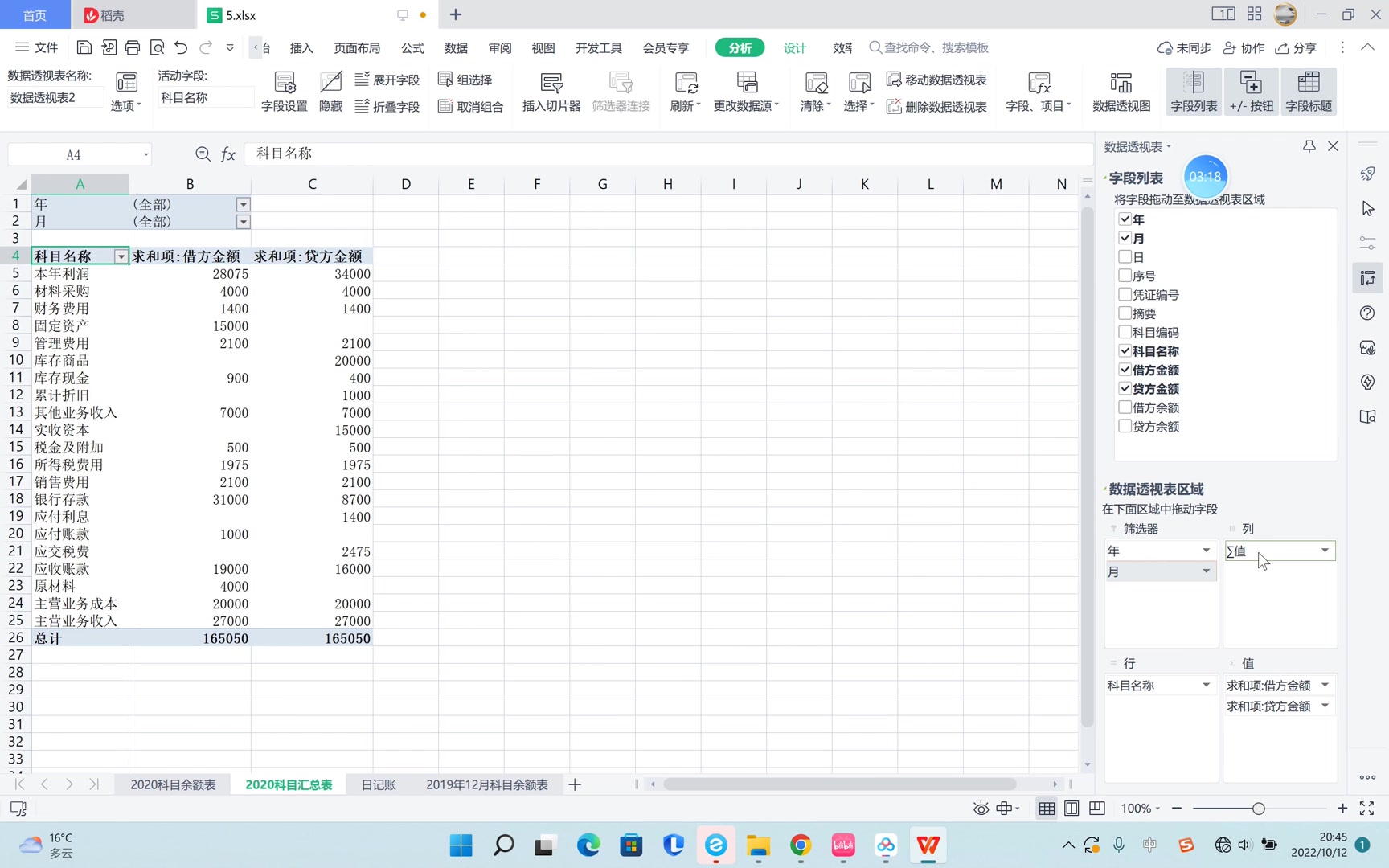Image resolution: width=1389 pixels, height=868 pixels.
Task: Click the fx insert function icon
Action: 228,154
